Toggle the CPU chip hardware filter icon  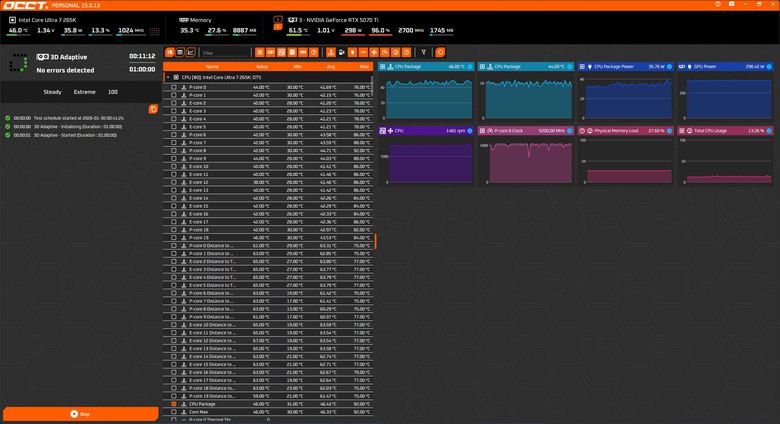point(260,52)
